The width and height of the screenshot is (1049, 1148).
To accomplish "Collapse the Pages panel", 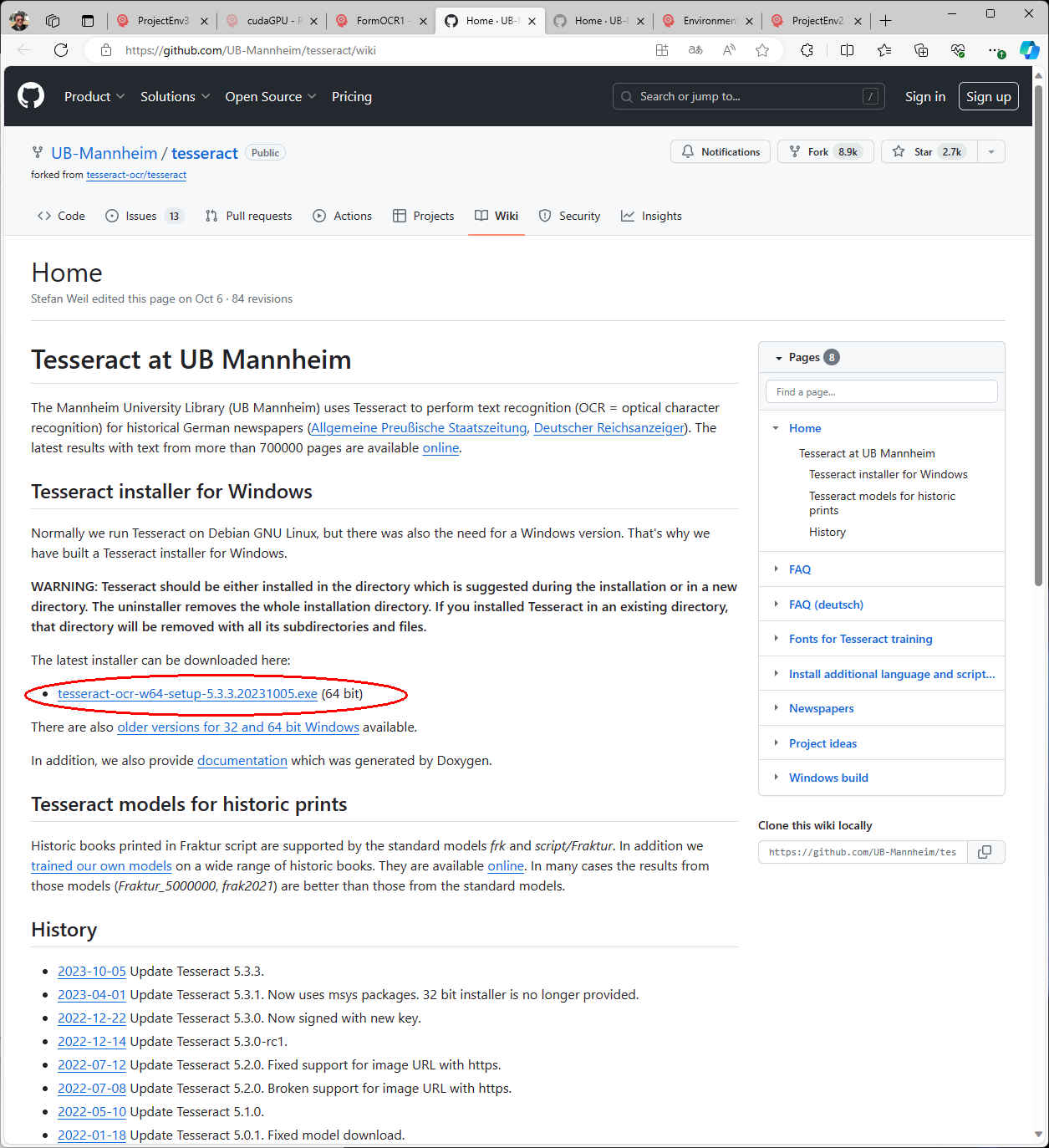I will [x=779, y=358].
